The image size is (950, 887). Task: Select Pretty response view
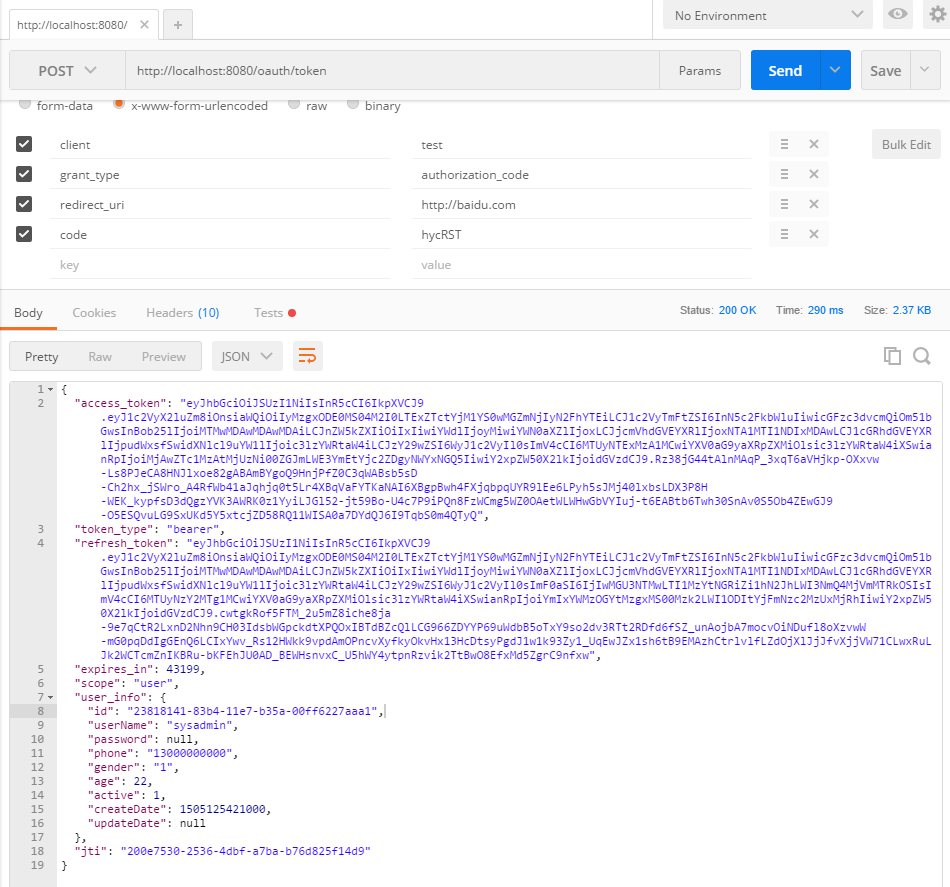41,356
